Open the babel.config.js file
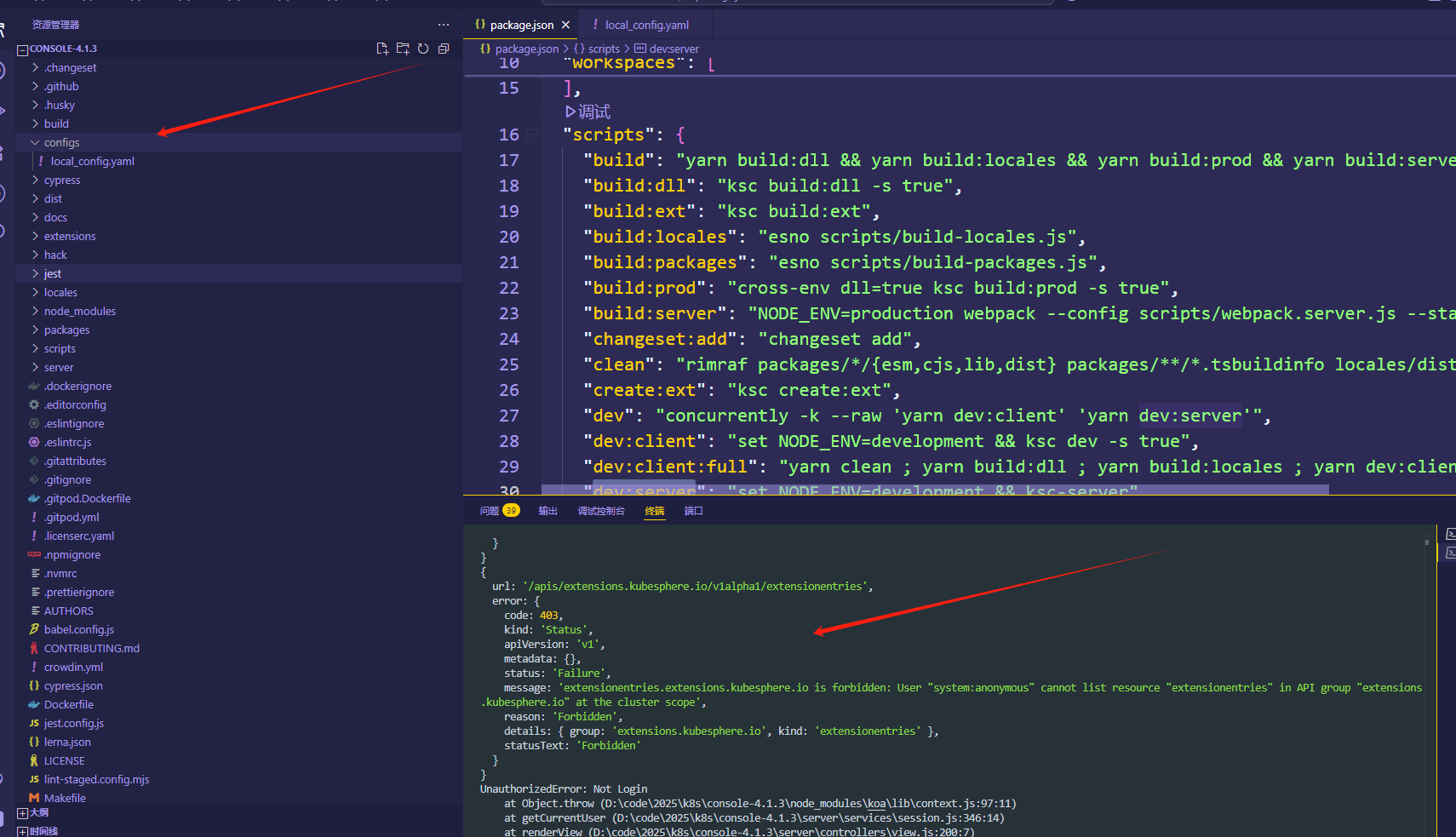 [x=78, y=629]
